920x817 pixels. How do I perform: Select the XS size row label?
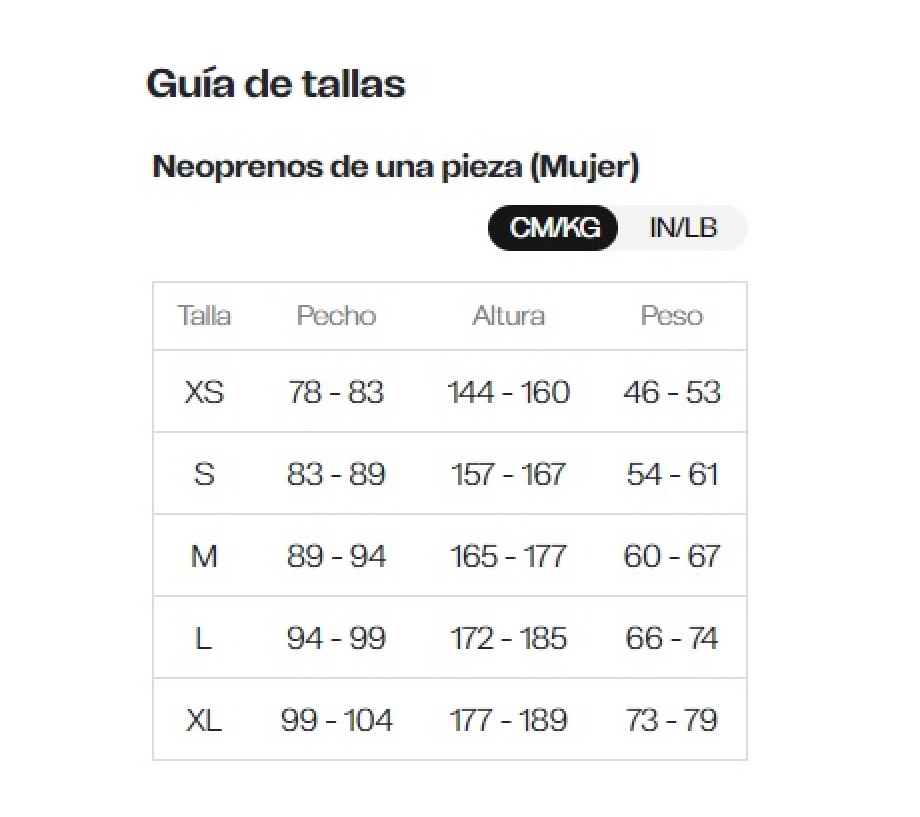pos(204,392)
